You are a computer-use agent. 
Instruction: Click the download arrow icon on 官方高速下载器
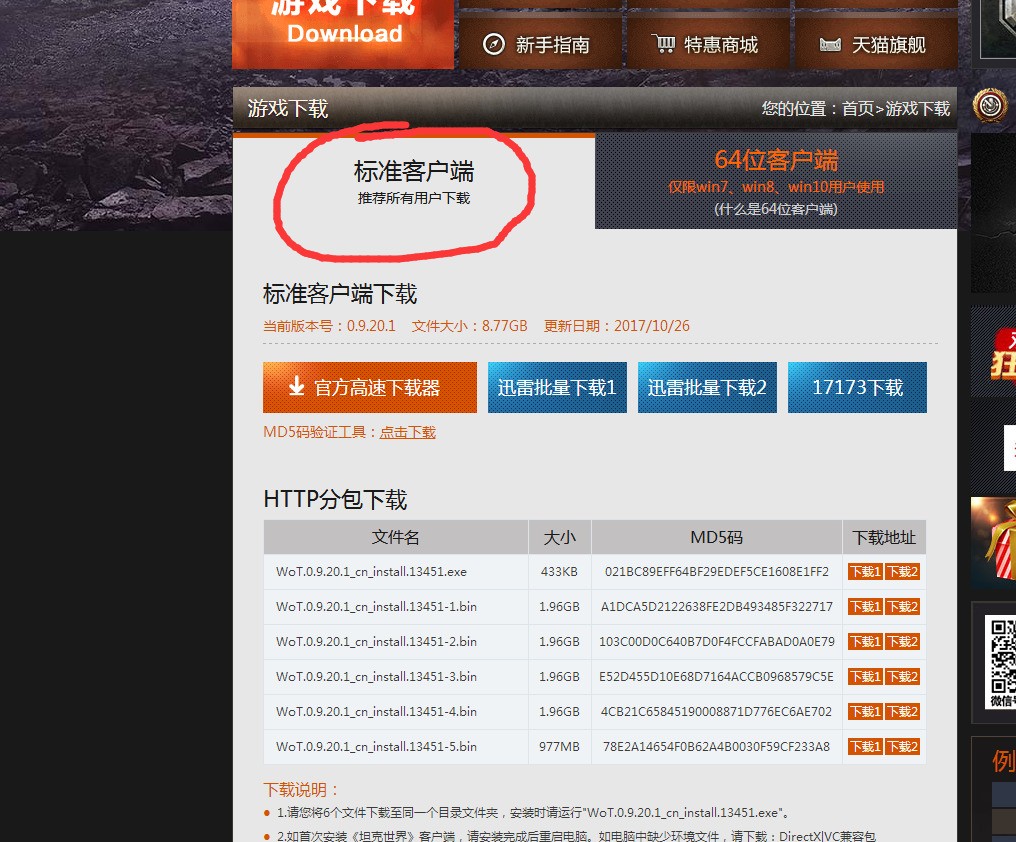click(296, 387)
